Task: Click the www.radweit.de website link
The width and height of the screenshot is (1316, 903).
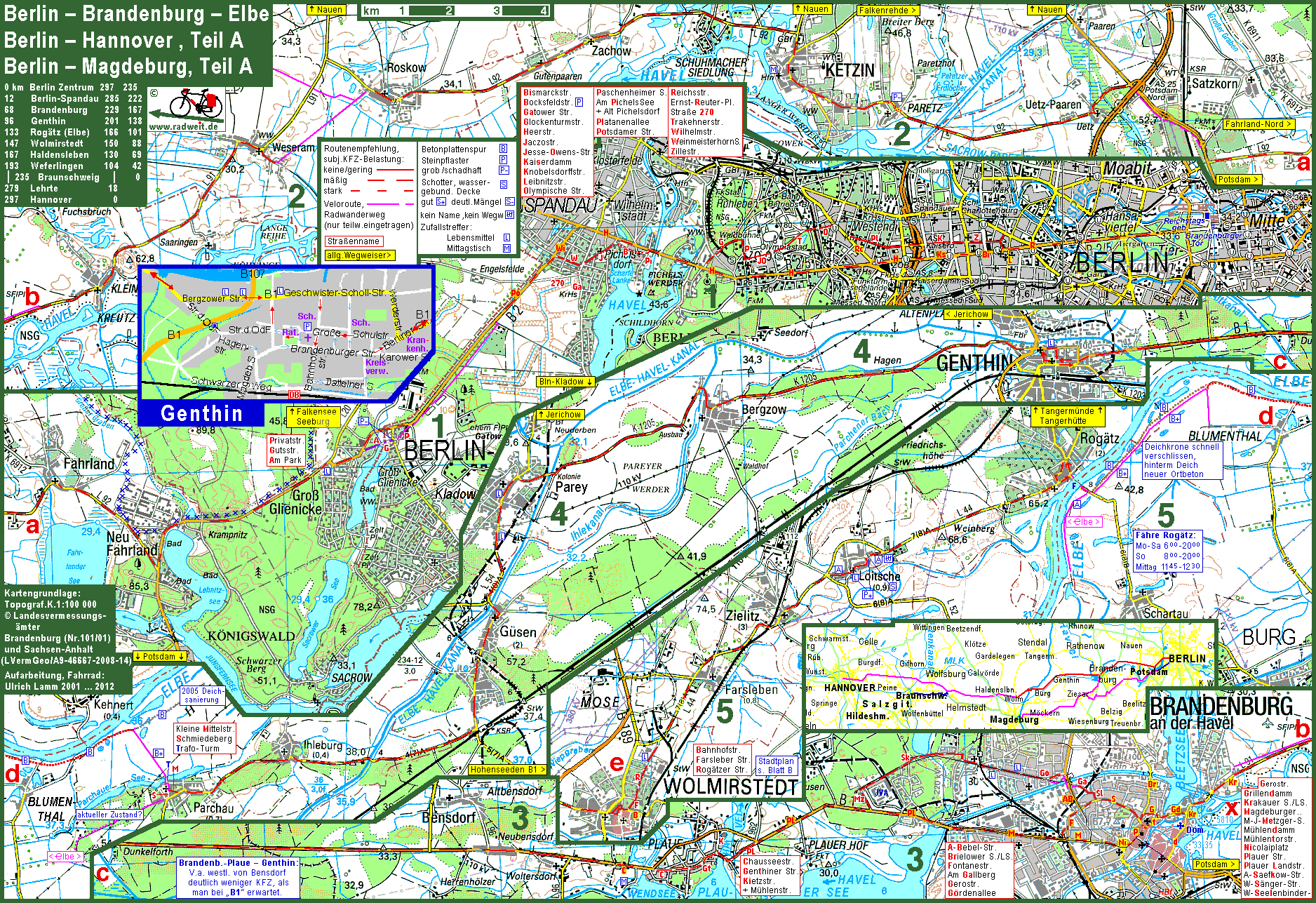Action: point(183,126)
